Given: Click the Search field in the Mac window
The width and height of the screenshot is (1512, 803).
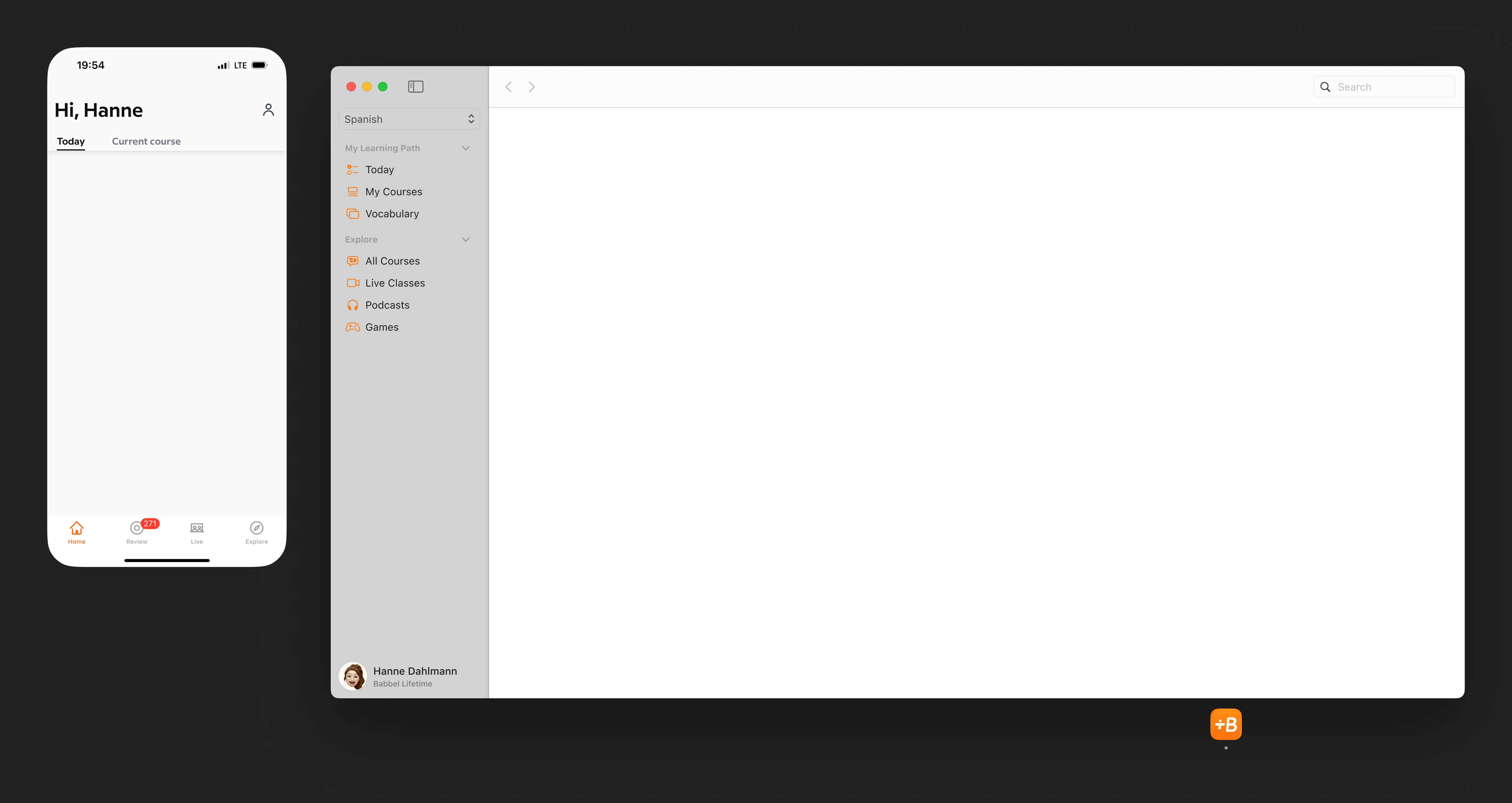Looking at the screenshot, I should coord(1384,87).
